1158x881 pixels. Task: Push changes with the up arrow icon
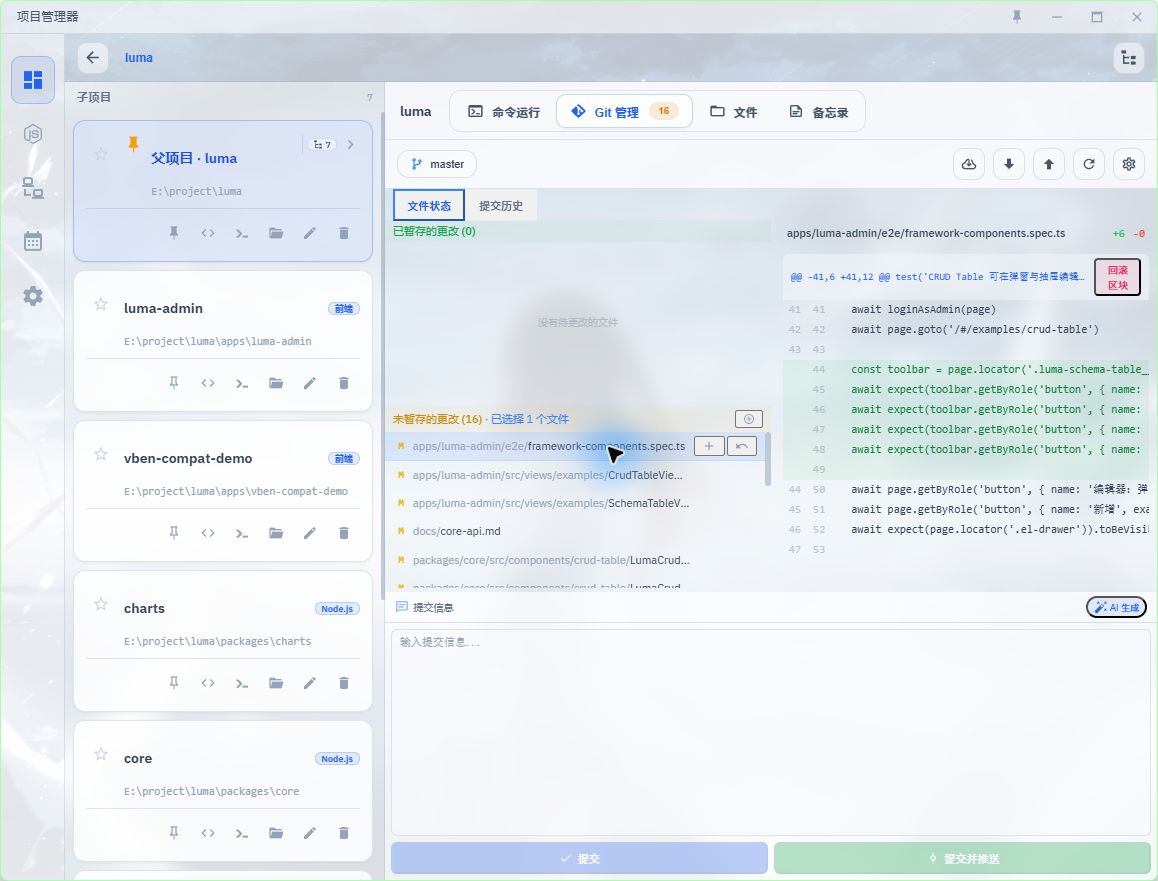click(x=1049, y=164)
